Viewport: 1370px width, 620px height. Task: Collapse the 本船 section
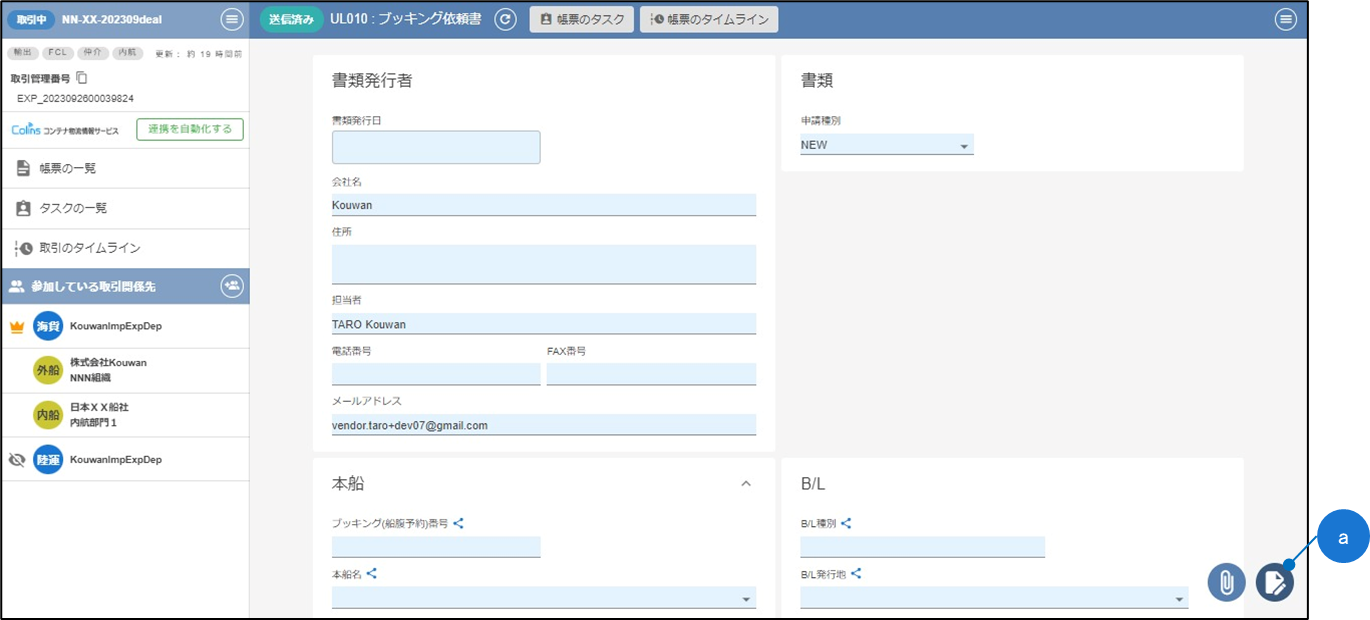tap(745, 484)
